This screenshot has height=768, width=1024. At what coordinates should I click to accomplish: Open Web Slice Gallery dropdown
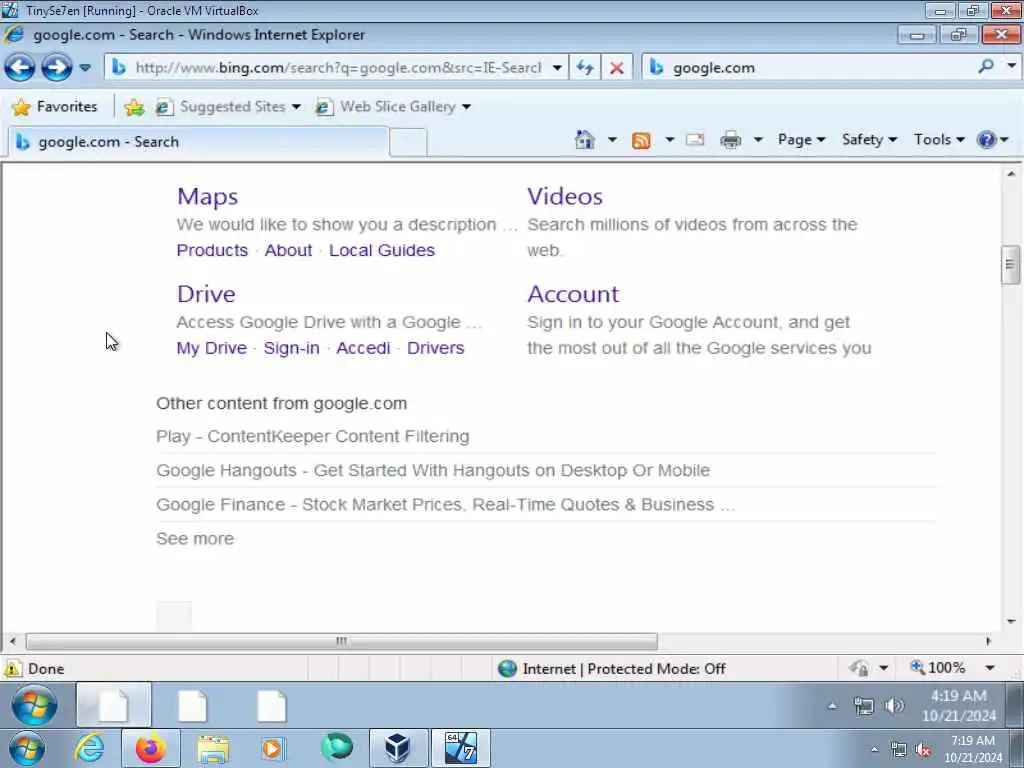[x=394, y=106]
